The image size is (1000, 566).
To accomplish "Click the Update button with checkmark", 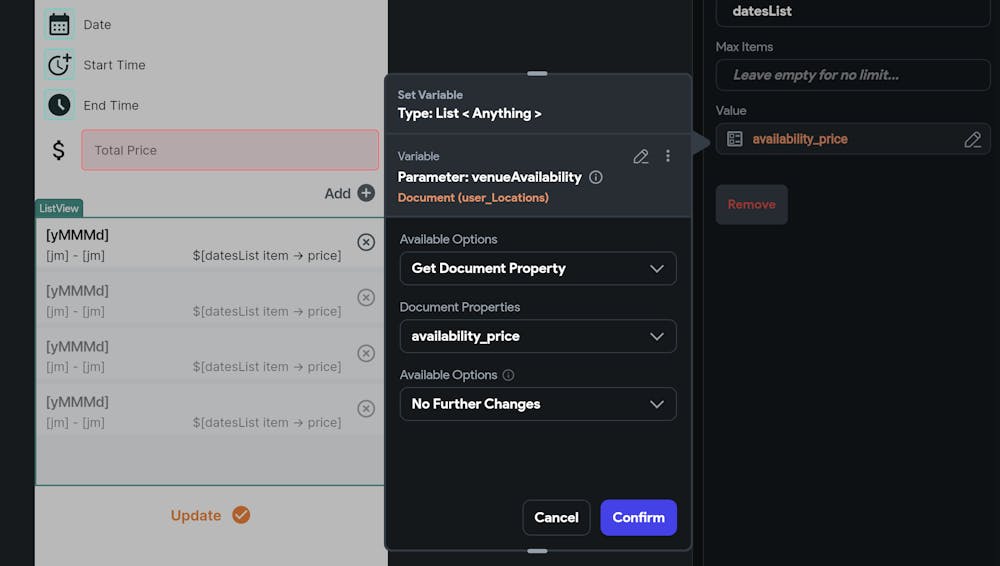I will tap(210, 516).
